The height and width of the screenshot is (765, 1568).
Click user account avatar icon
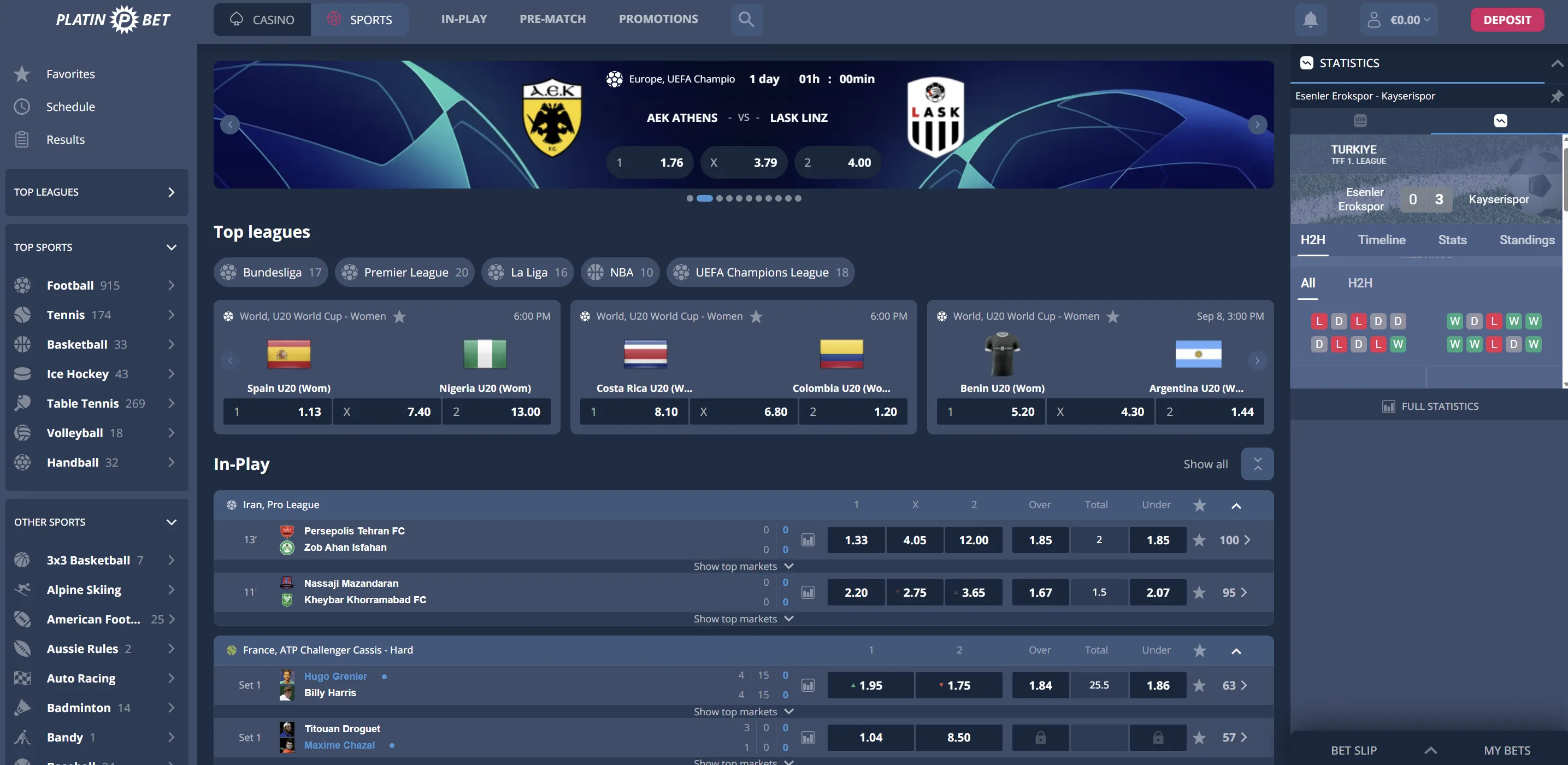[1374, 20]
